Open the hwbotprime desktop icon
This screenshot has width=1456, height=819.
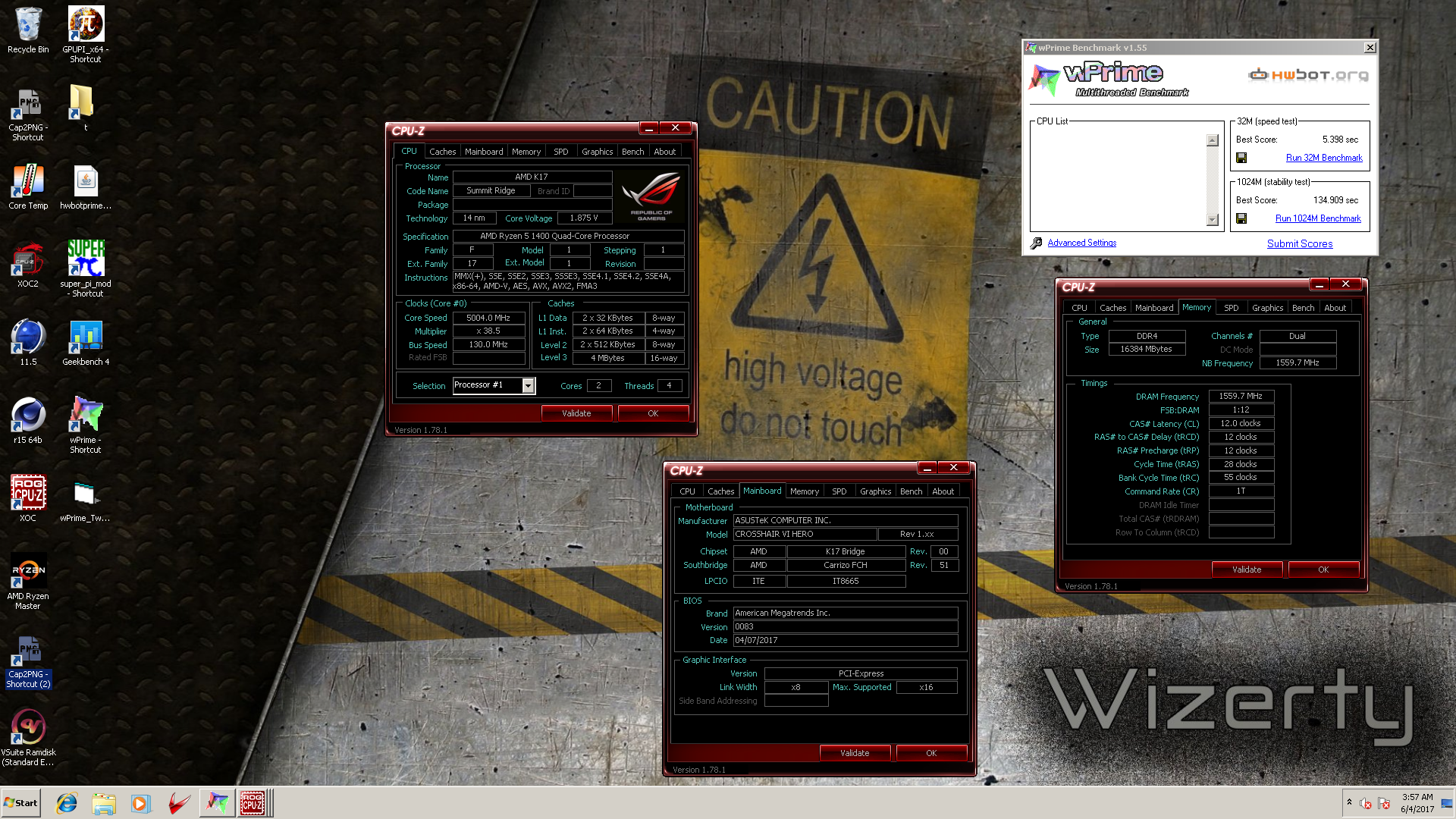(x=86, y=187)
